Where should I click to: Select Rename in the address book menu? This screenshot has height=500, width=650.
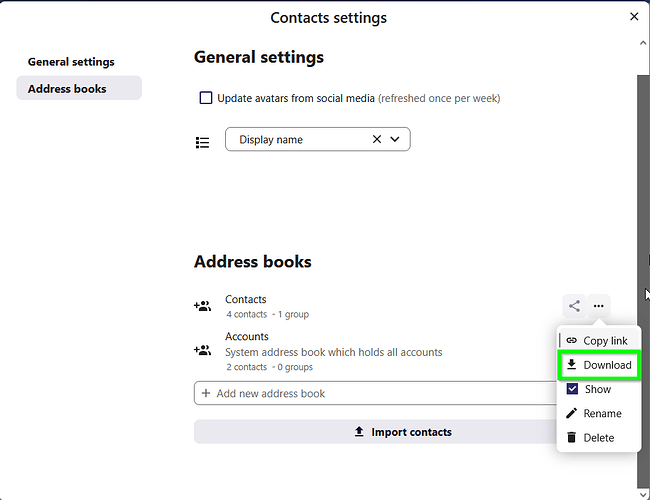[598, 413]
